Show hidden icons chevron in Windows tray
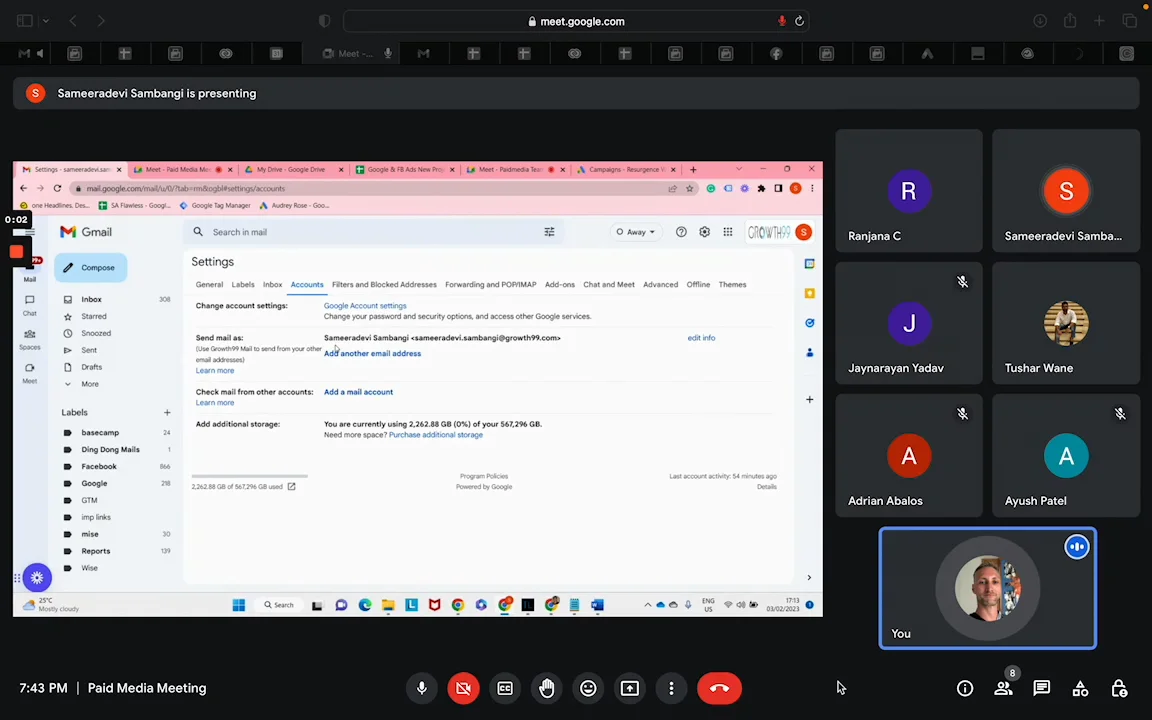 [x=647, y=605]
